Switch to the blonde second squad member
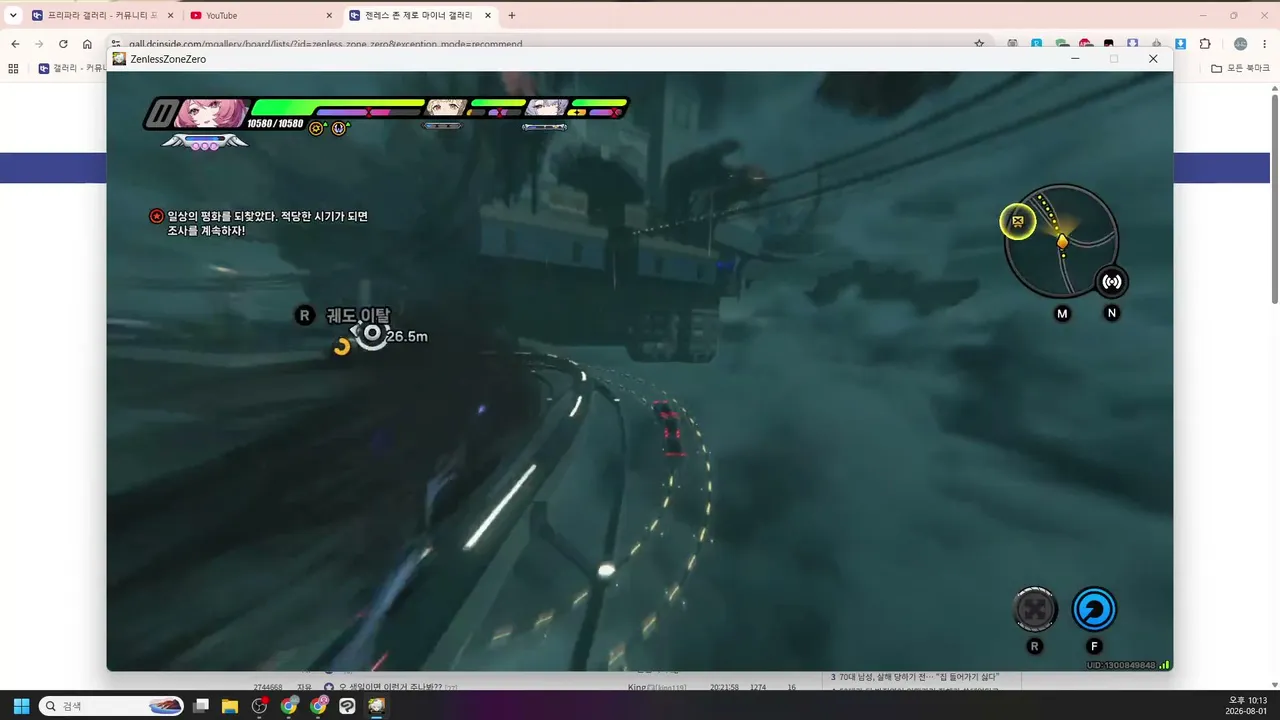Image resolution: width=1280 pixels, height=720 pixels. [446, 107]
